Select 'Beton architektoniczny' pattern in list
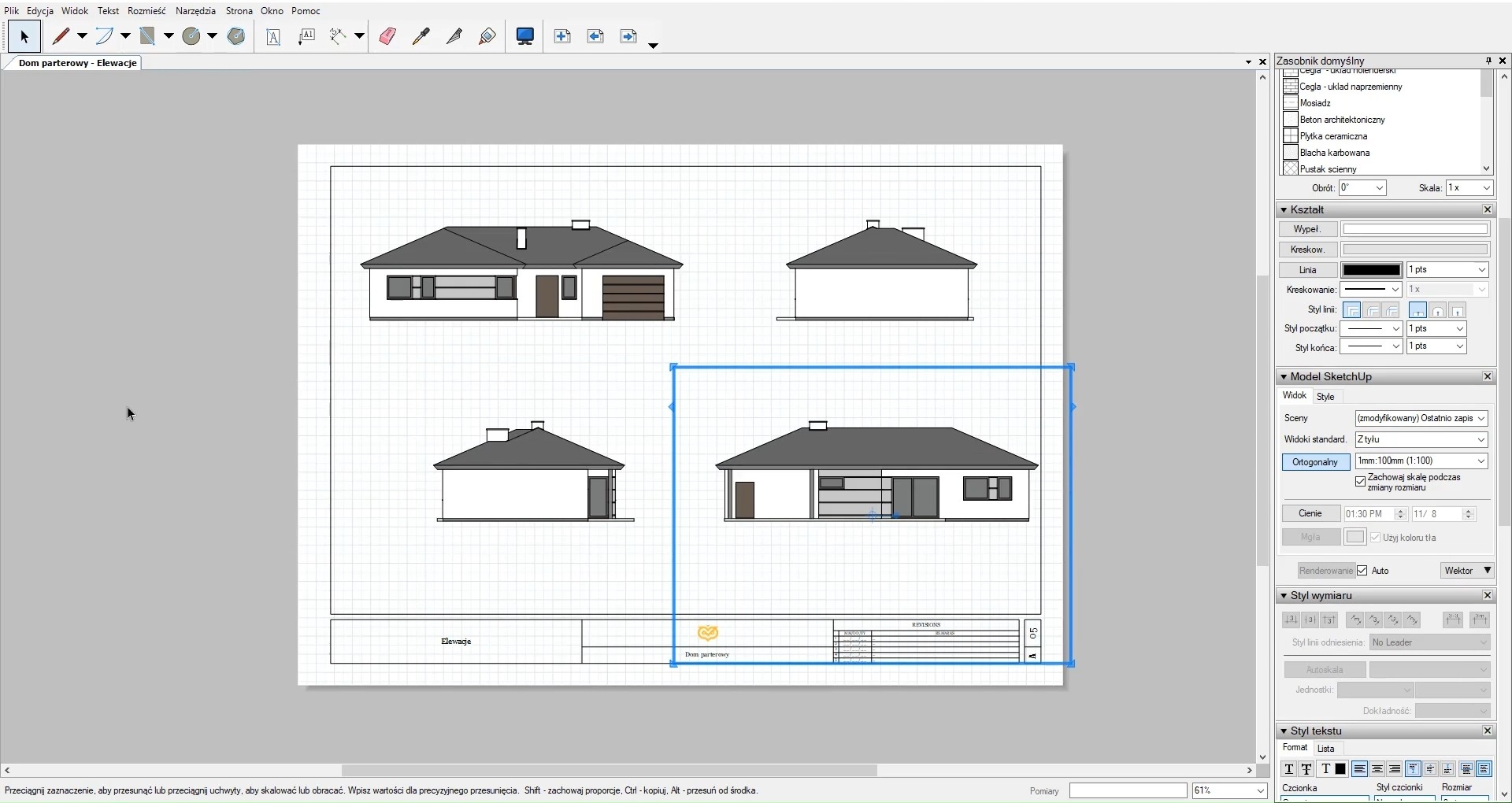The width and height of the screenshot is (1512, 803). click(1342, 120)
